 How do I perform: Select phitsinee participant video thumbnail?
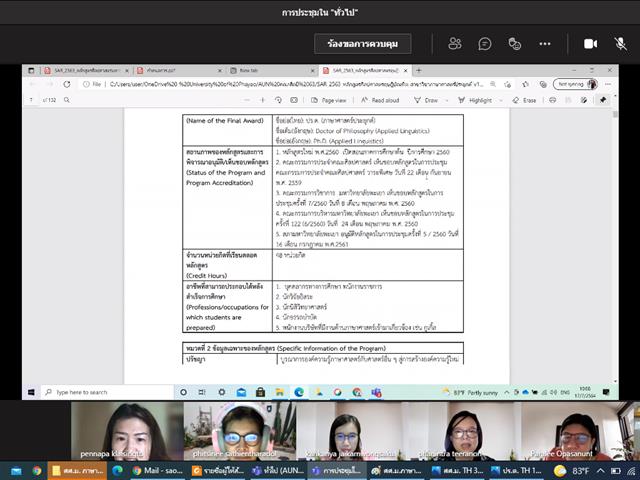(240, 431)
